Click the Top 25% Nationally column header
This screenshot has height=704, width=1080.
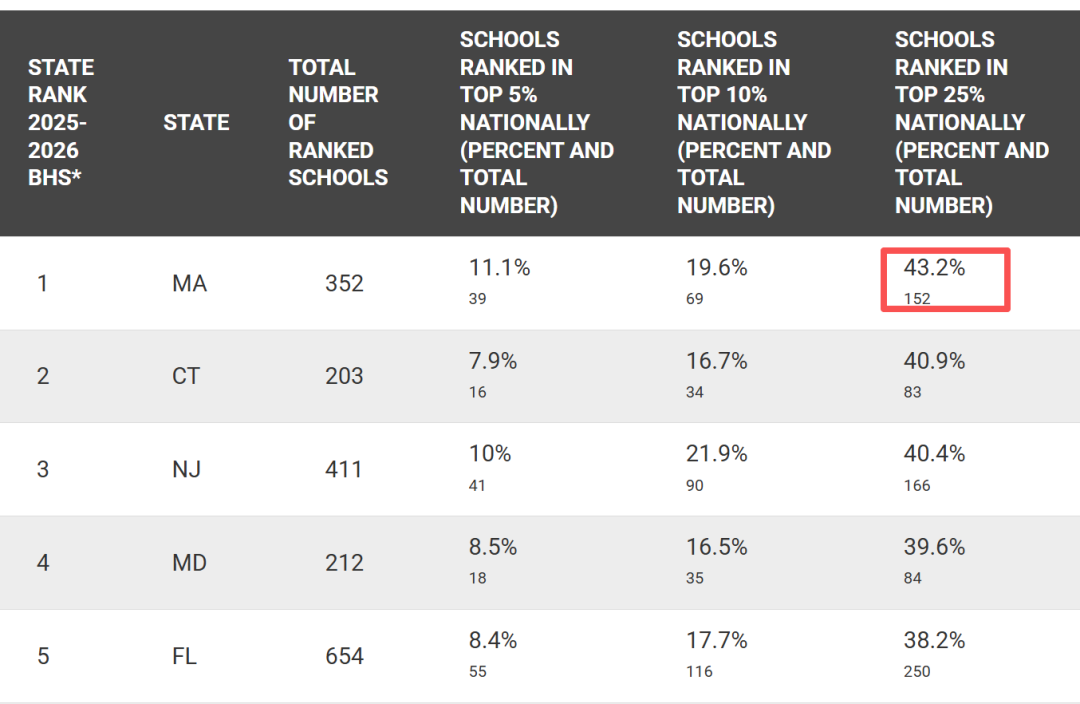(972, 123)
